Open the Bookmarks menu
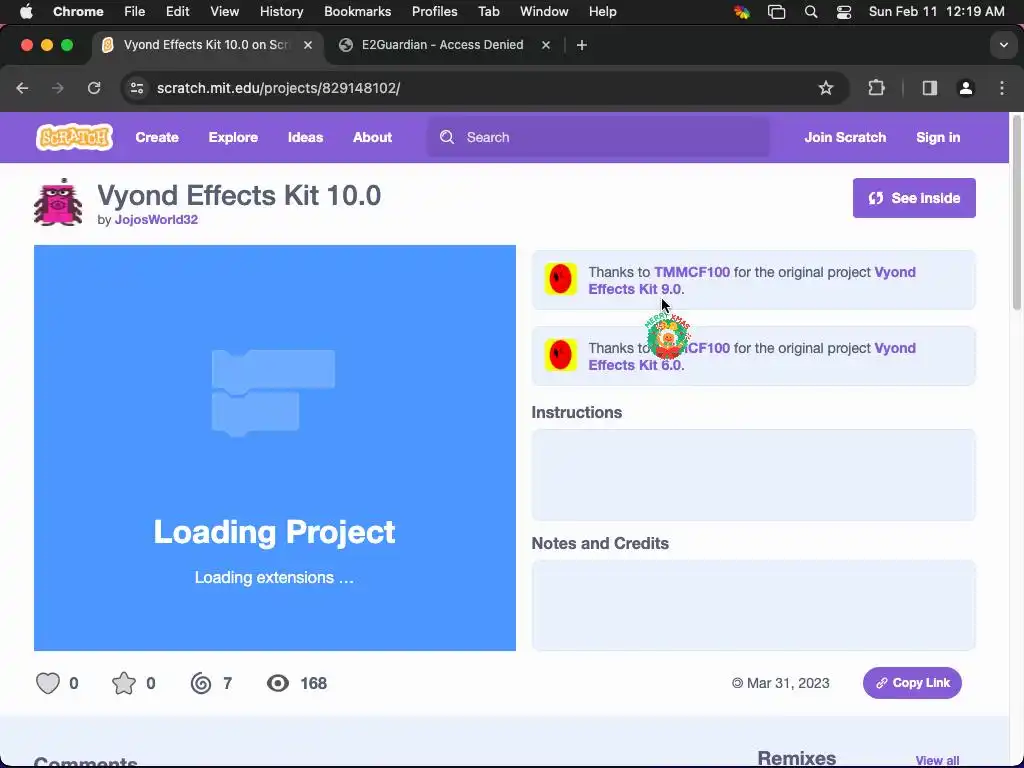 coord(357,11)
